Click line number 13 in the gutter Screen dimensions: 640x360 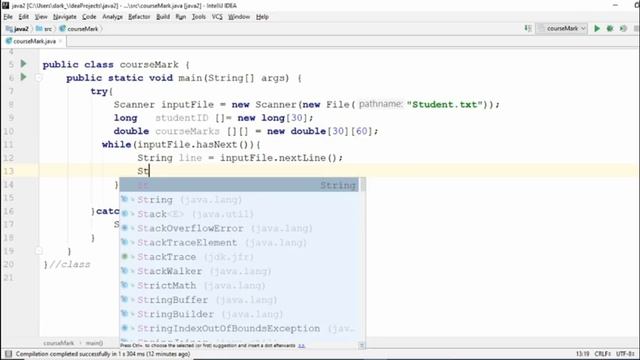pyautogui.click(x=9, y=171)
